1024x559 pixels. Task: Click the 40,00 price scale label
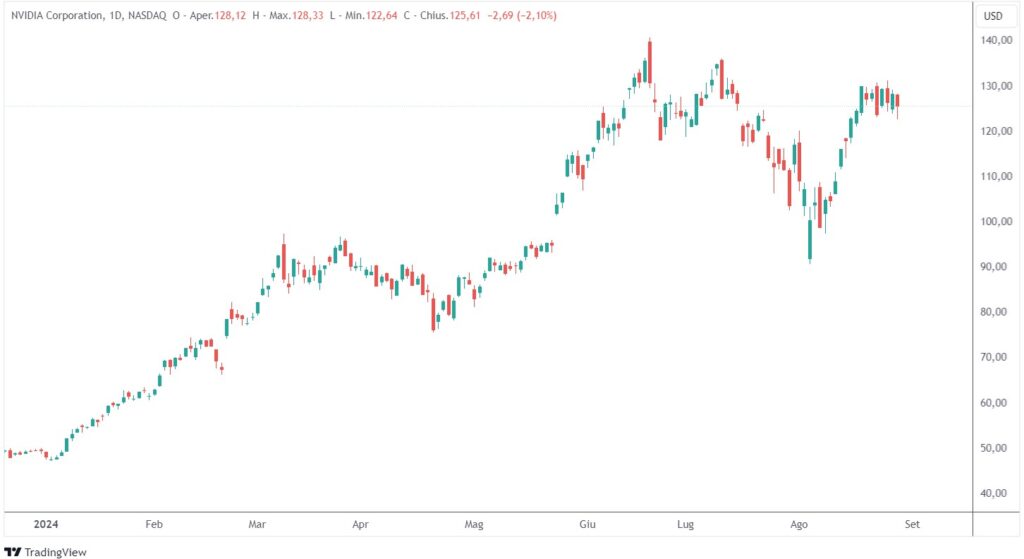click(997, 493)
